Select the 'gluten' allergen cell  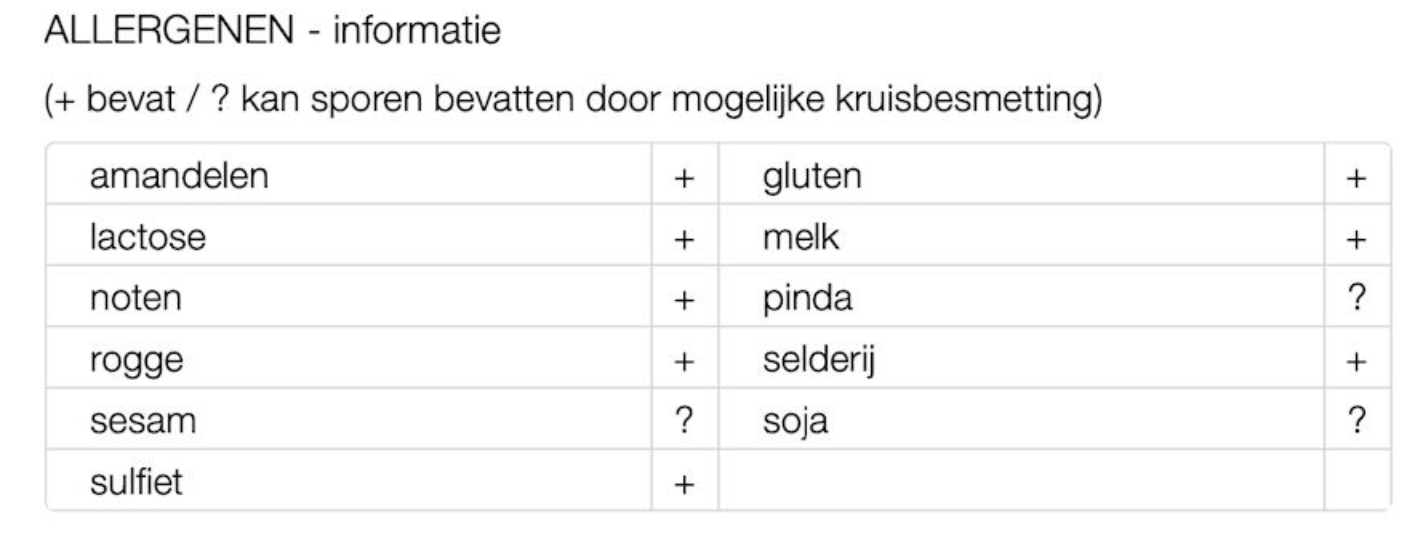[811, 177]
